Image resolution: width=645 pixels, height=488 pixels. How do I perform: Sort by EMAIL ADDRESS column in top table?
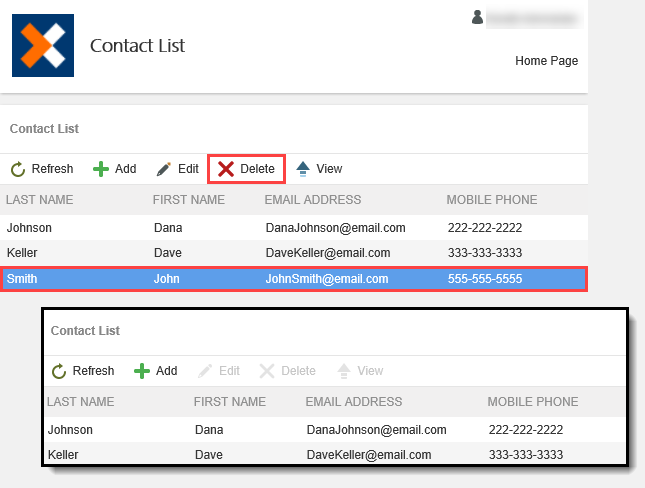[x=312, y=200]
